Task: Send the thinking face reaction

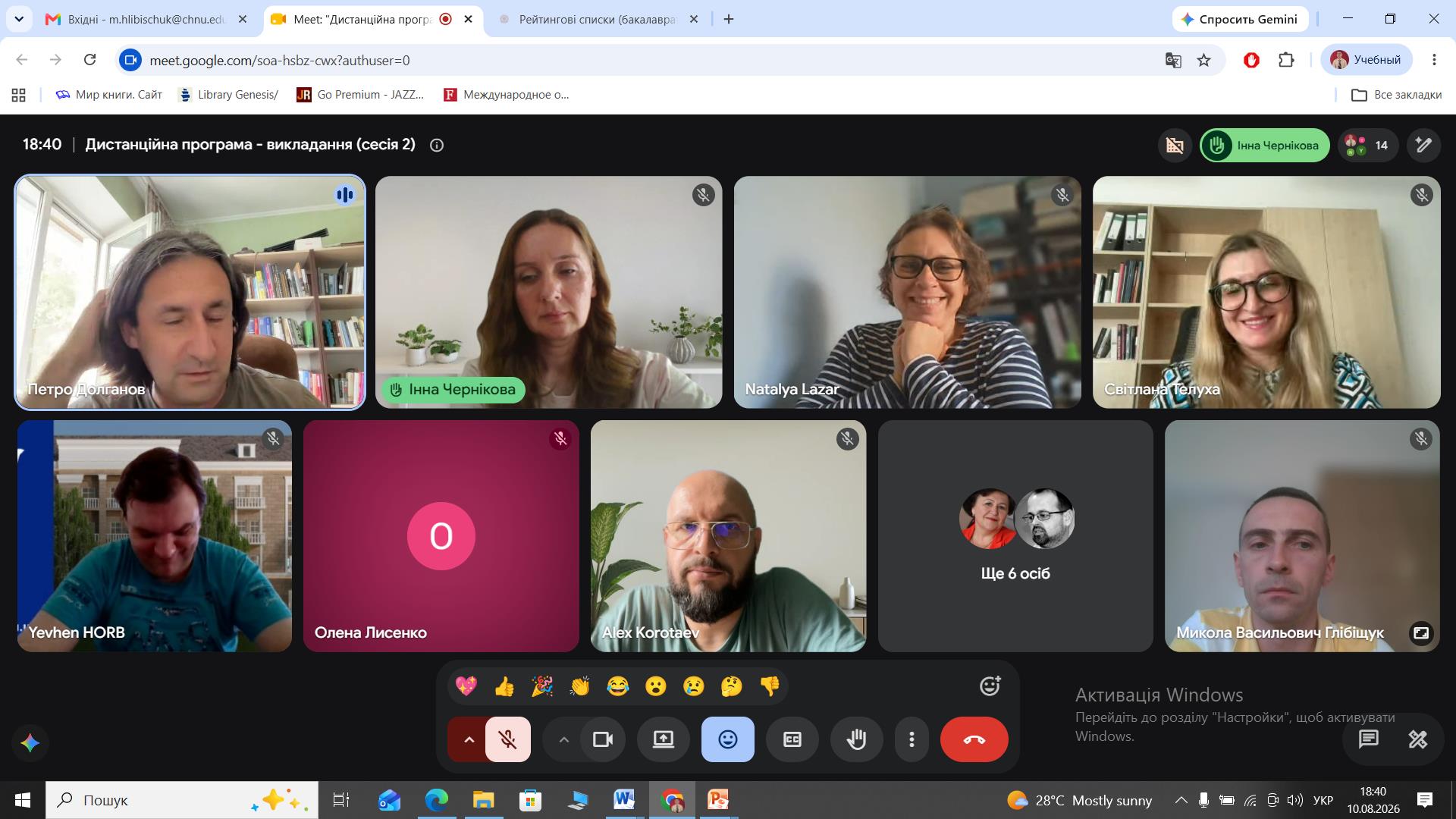Action: [731, 686]
